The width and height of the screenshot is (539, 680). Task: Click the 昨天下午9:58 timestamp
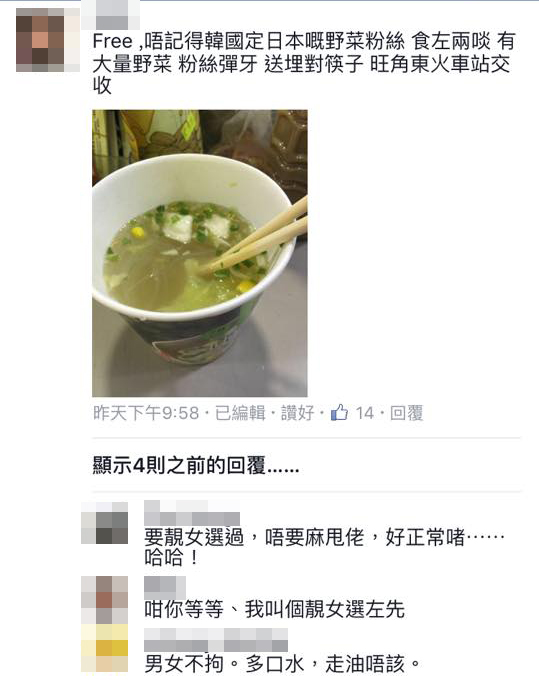coord(146,413)
